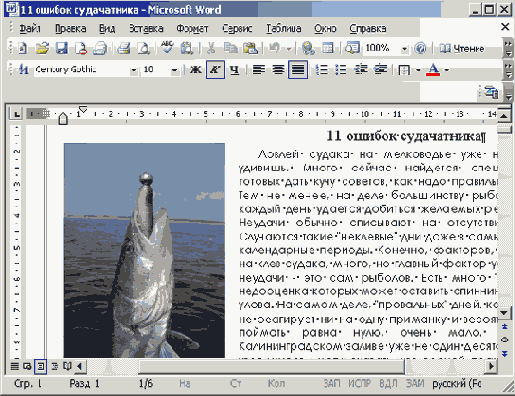This screenshot has width=515, height=396.
Task: Click the Чтение reading mode button
Action: tap(462, 48)
